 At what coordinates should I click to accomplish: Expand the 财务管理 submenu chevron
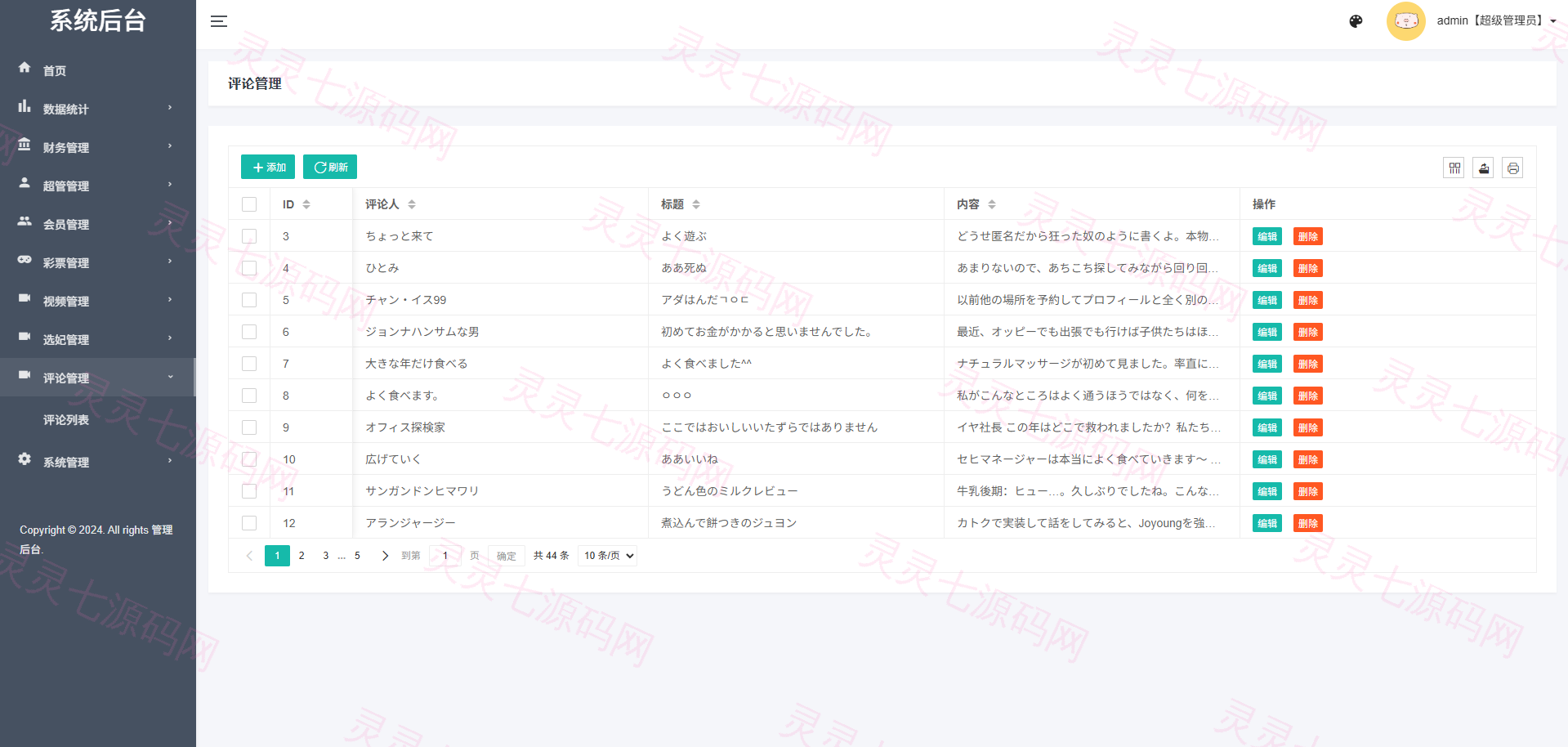pos(170,146)
